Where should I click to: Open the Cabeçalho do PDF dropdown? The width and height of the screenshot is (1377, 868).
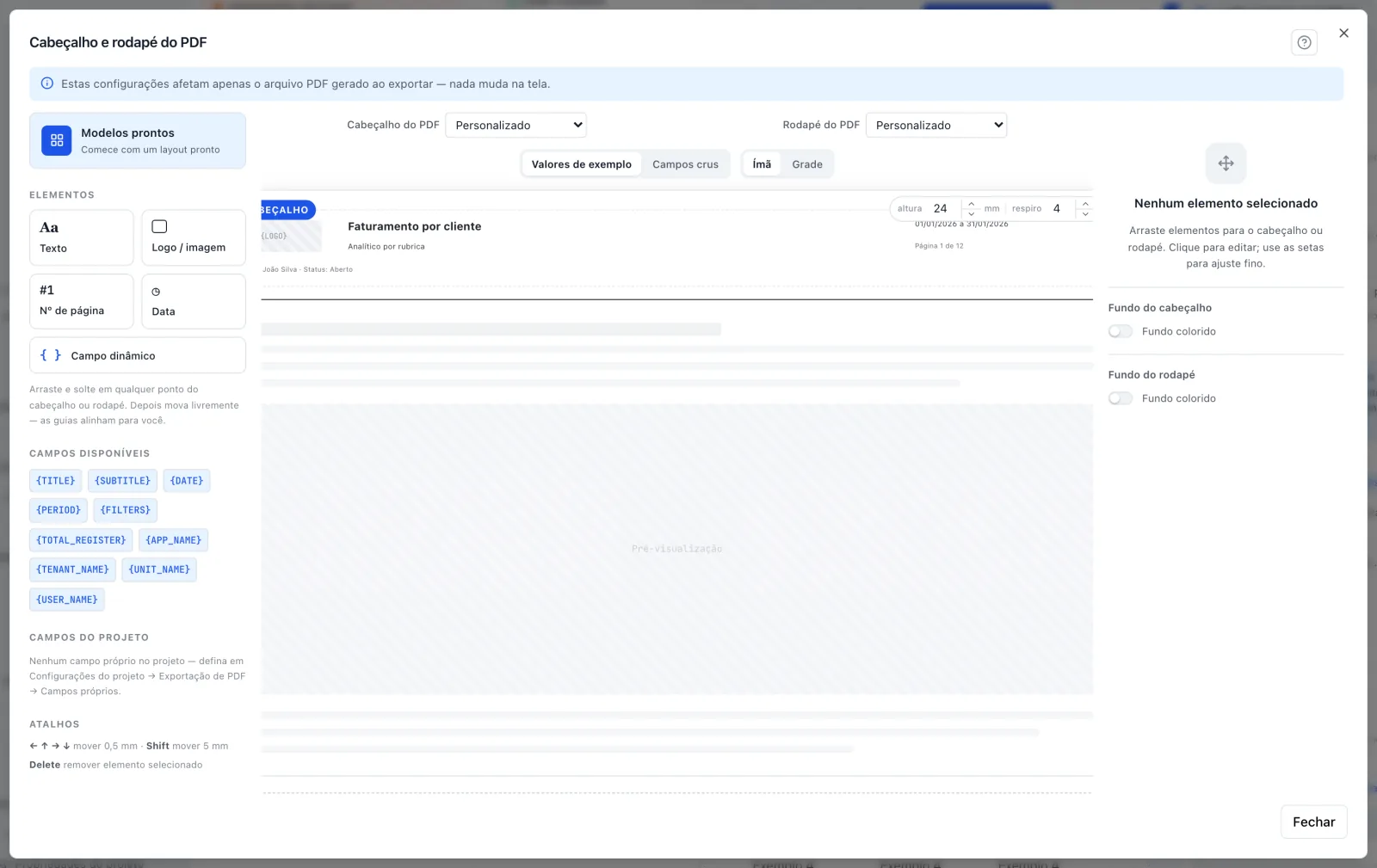tap(516, 125)
